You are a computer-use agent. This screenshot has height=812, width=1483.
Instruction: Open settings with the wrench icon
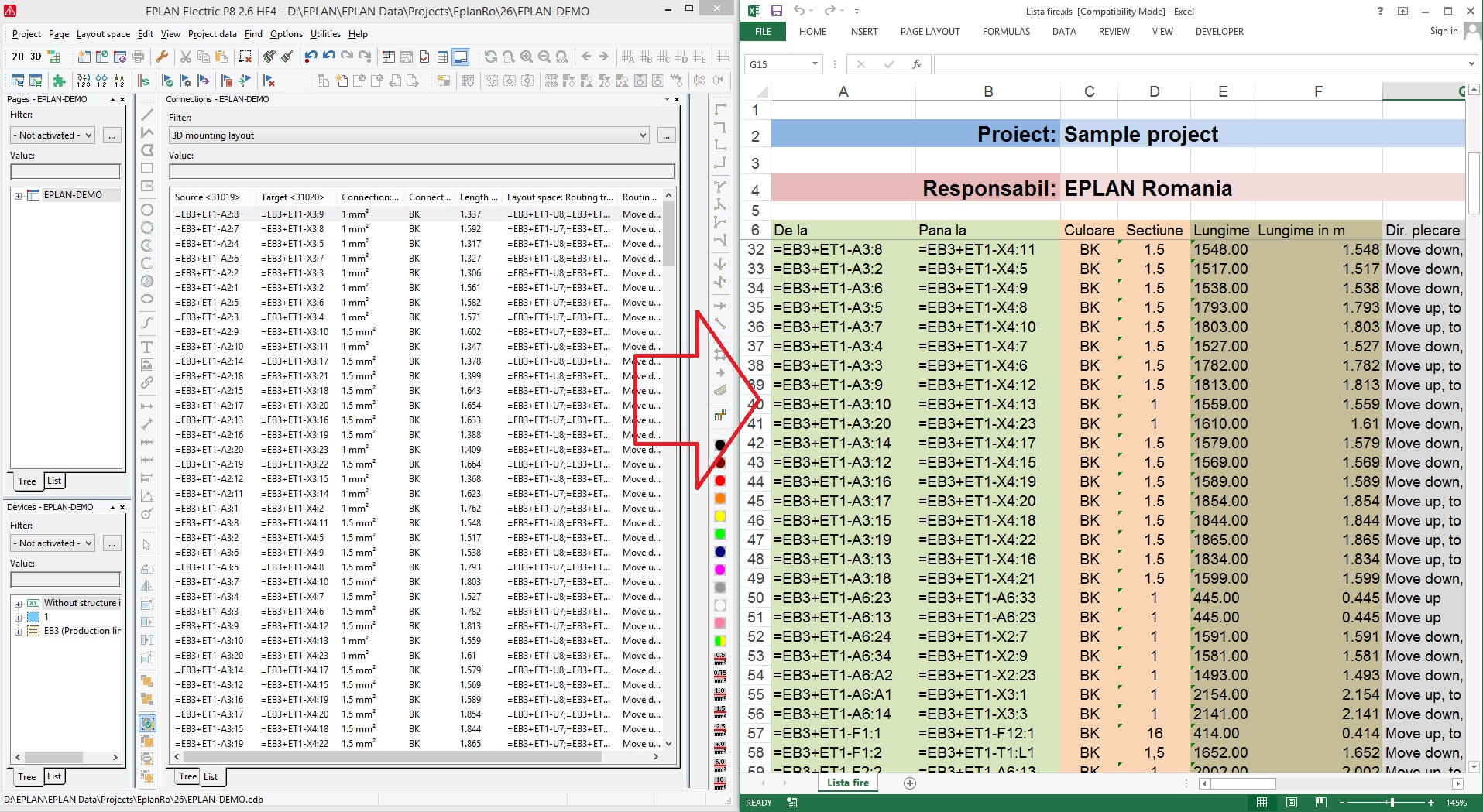point(162,57)
